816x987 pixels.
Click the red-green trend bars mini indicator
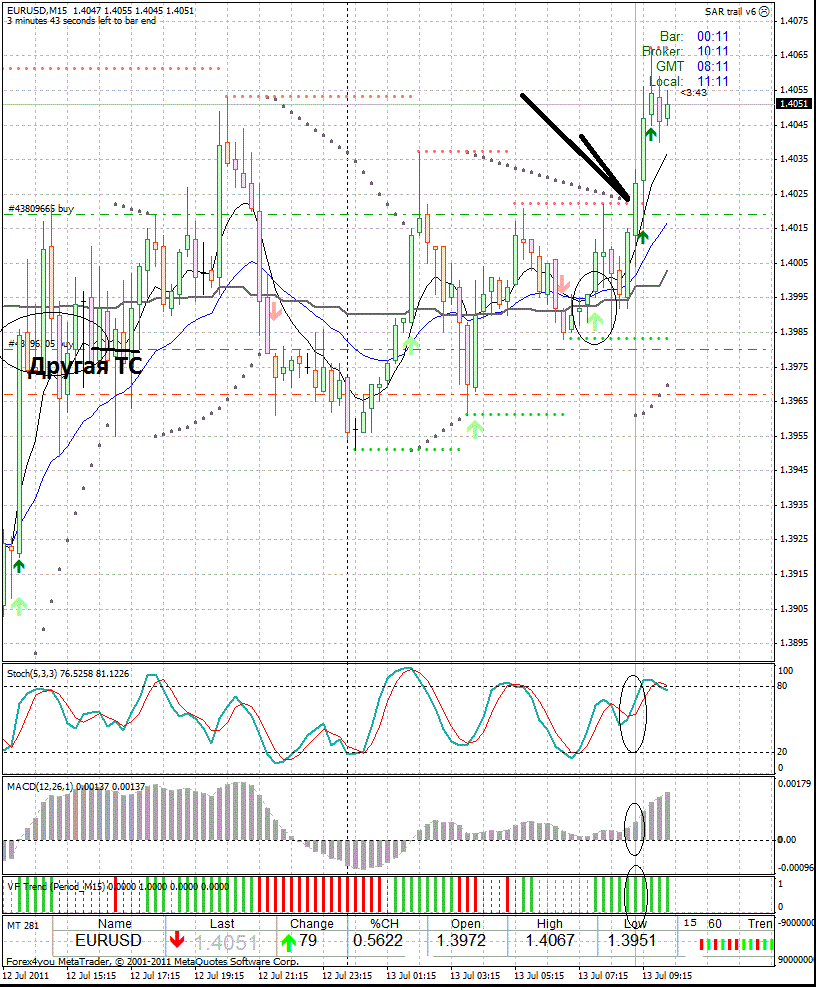tap(736, 944)
